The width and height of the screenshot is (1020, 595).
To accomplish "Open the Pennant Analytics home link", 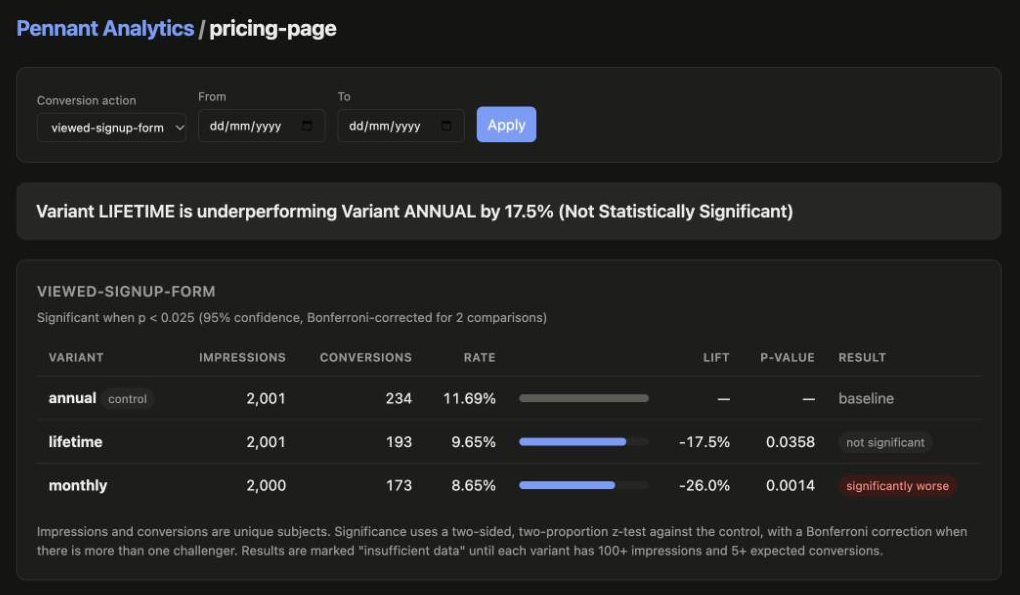I will [x=105, y=29].
